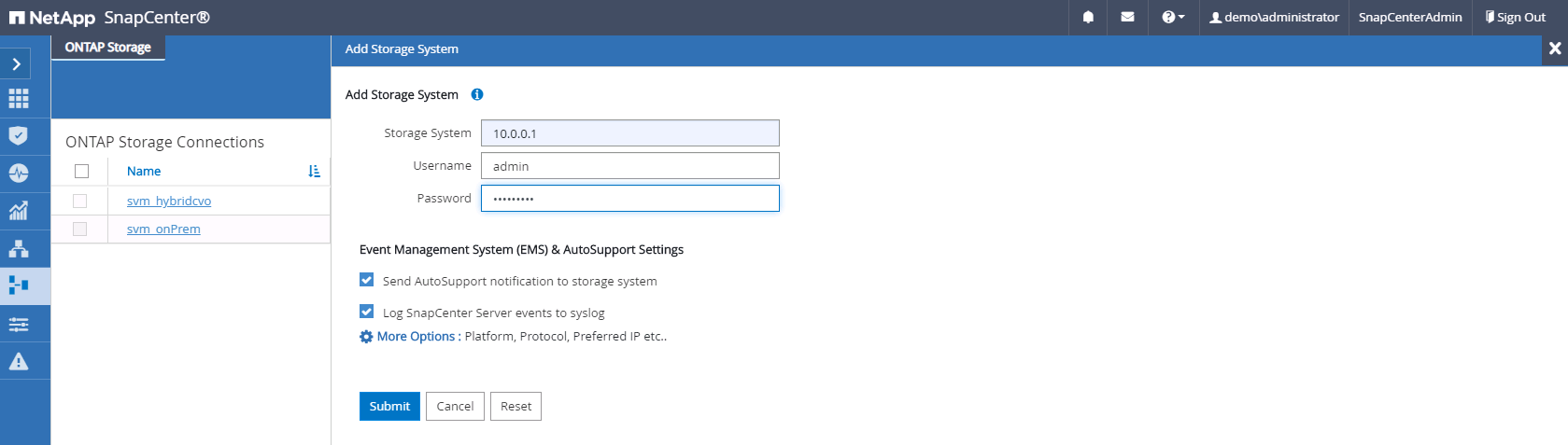Uncheck Send AutoSupport notification checkbox
Viewport: 1568px width, 445px height.
coord(367,280)
